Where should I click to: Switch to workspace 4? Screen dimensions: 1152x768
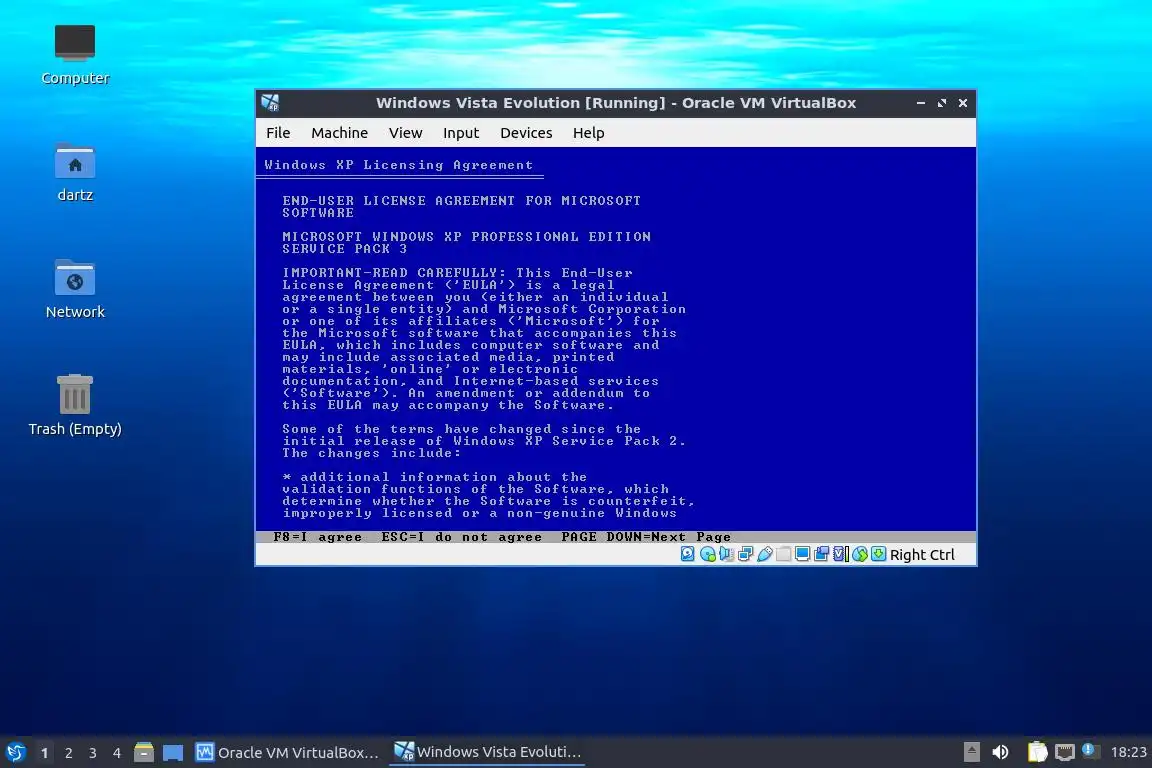(117, 753)
